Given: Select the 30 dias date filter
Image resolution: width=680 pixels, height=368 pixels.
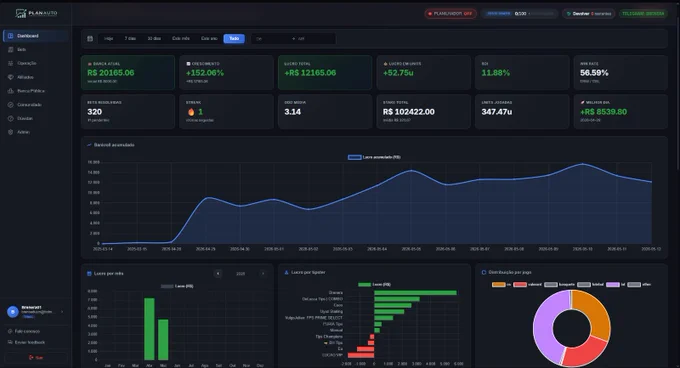Looking at the screenshot, I should click(154, 39).
